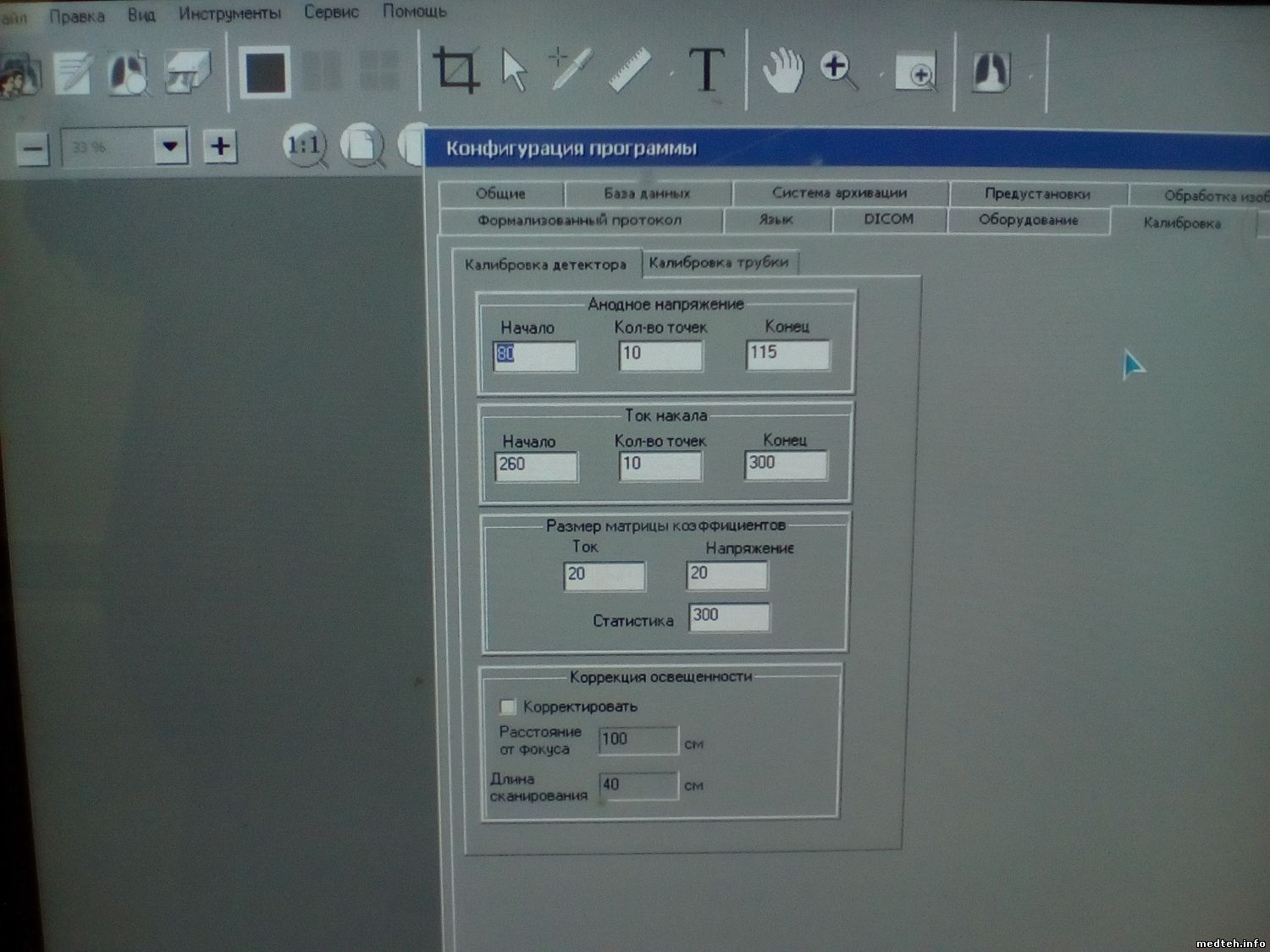Switch to Калибровка трубки tab
The width and height of the screenshot is (1270, 952).
(x=718, y=262)
